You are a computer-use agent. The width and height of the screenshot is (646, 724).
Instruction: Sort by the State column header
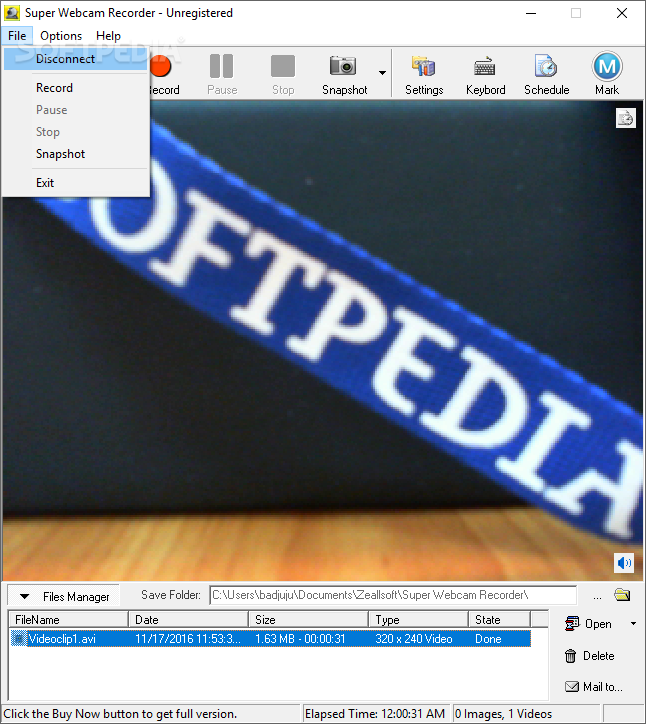pyautogui.click(x=500, y=619)
